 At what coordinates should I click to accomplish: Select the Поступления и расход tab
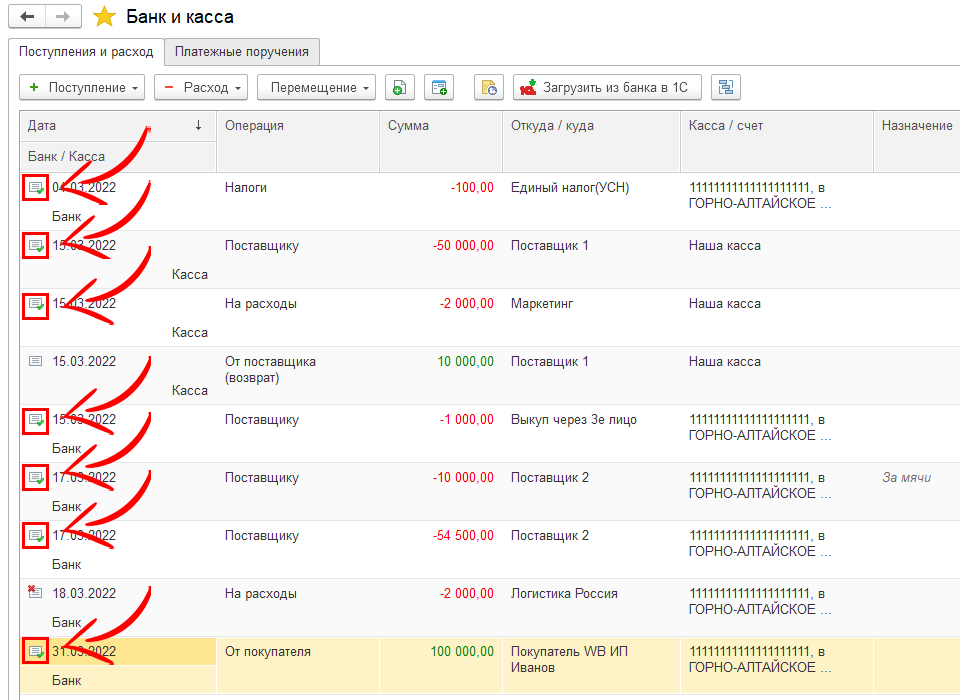tap(85, 51)
